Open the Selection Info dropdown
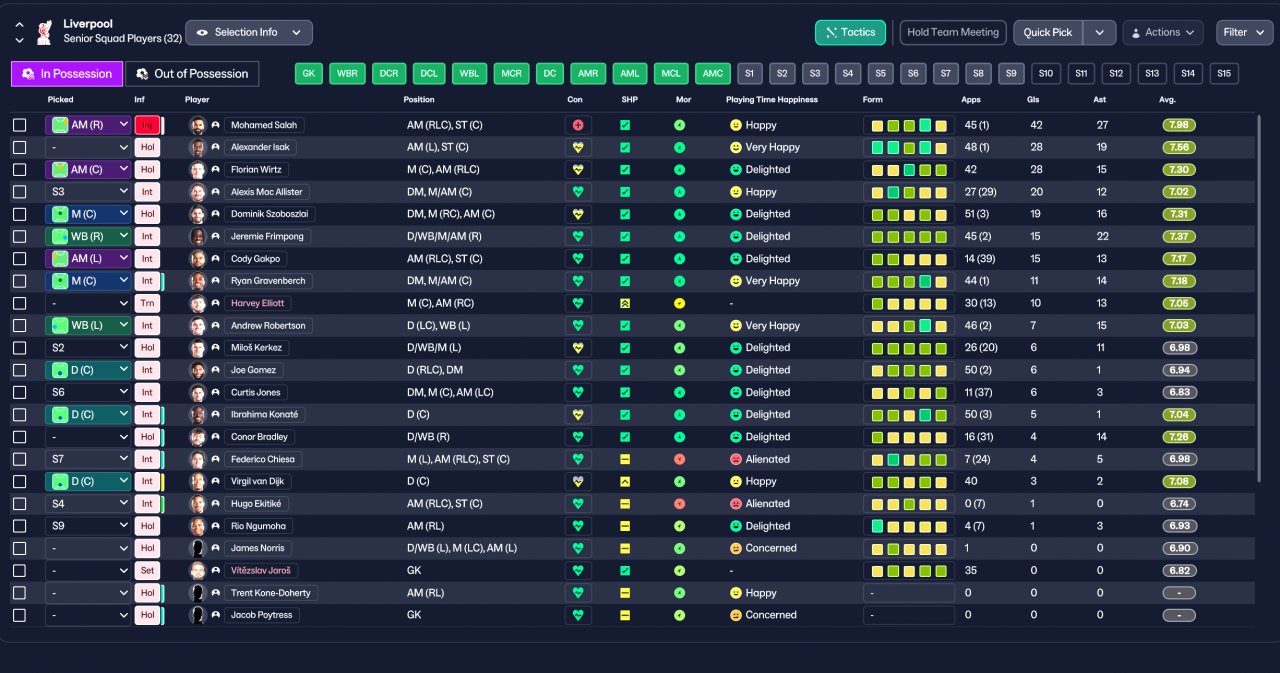 click(x=249, y=32)
